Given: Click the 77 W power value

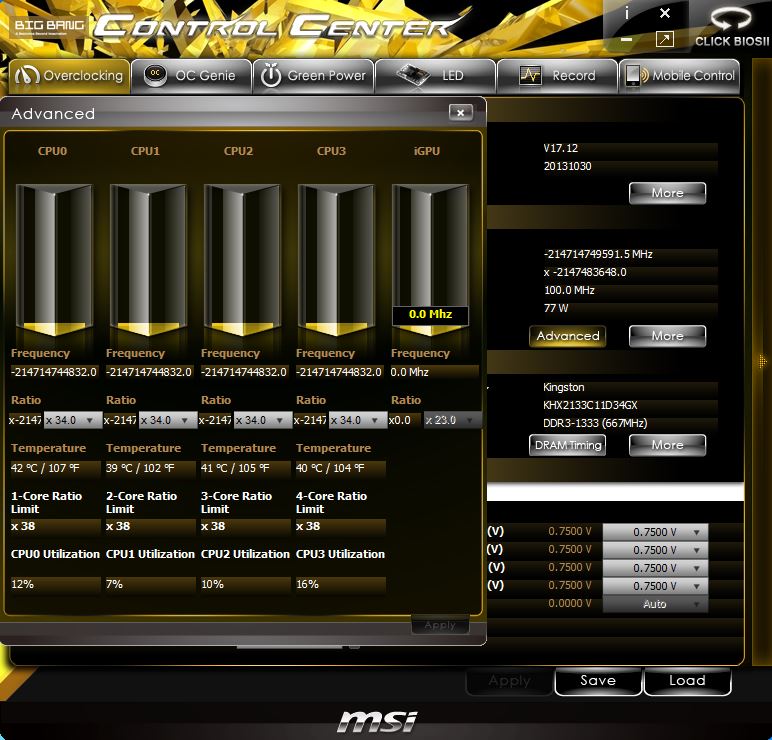Looking at the screenshot, I should pyautogui.click(x=556, y=308).
